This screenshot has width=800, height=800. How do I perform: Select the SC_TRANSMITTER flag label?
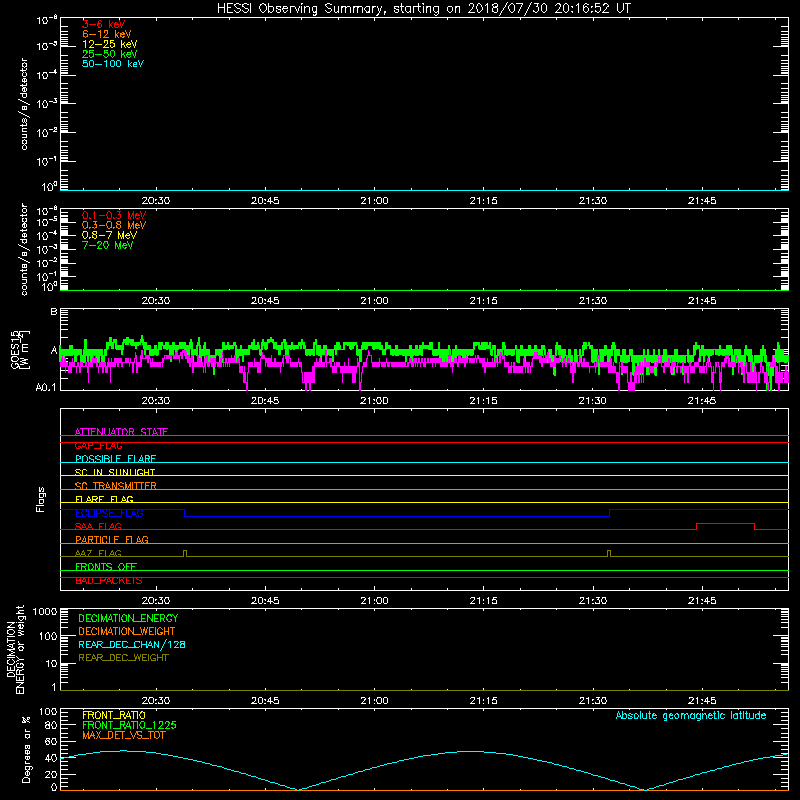coord(116,486)
